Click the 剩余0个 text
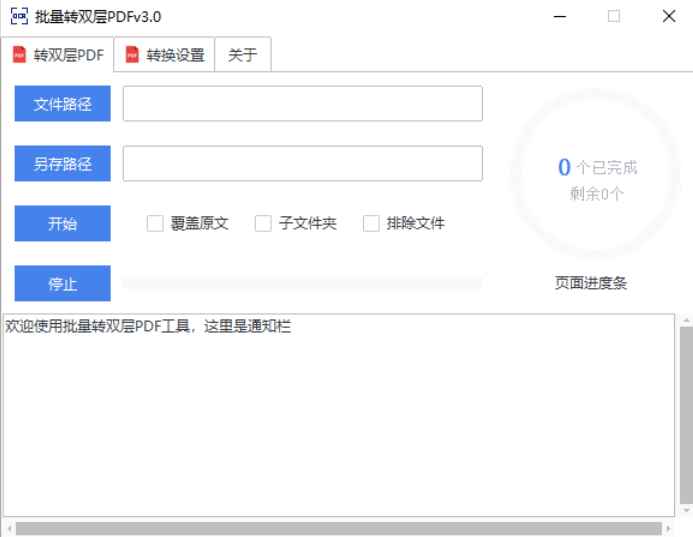This screenshot has width=693, height=537. tap(597, 194)
